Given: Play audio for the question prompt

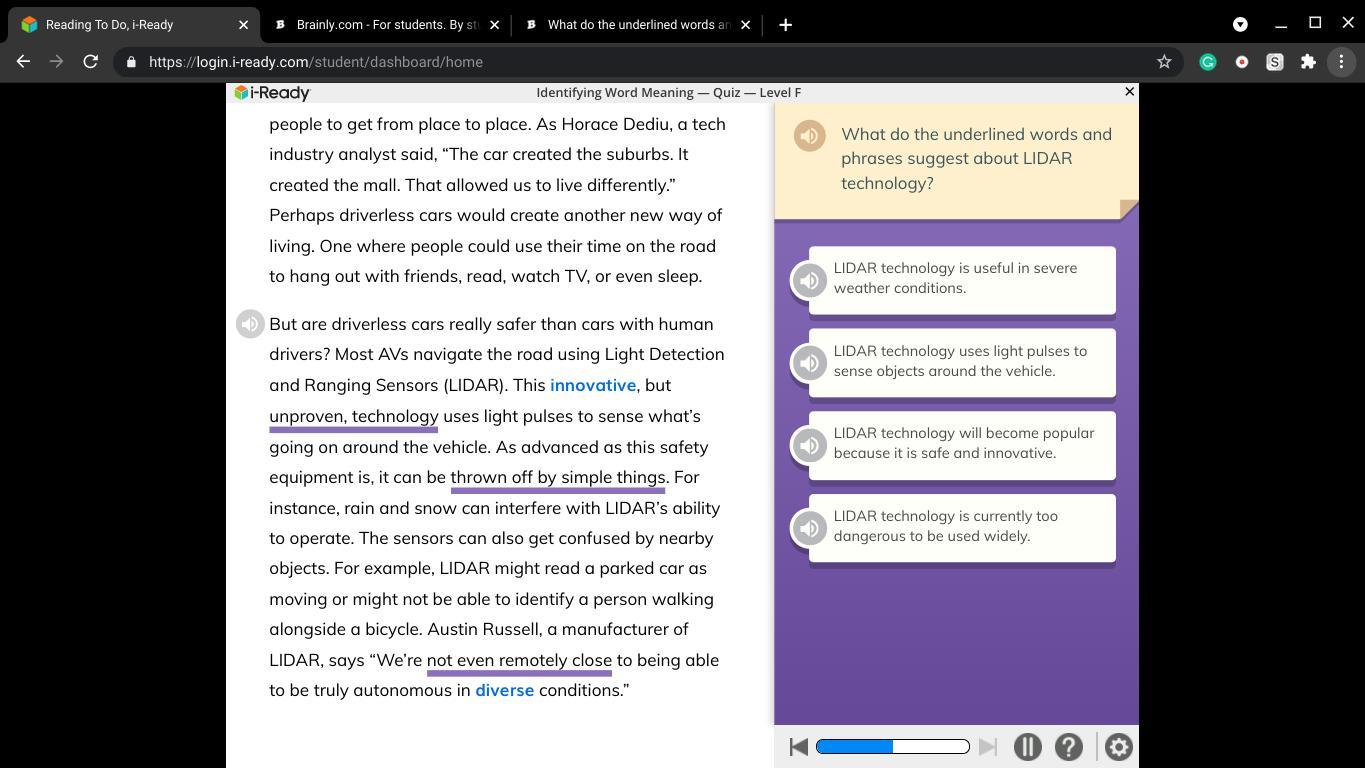Looking at the screenshot, I should [810, 136].
